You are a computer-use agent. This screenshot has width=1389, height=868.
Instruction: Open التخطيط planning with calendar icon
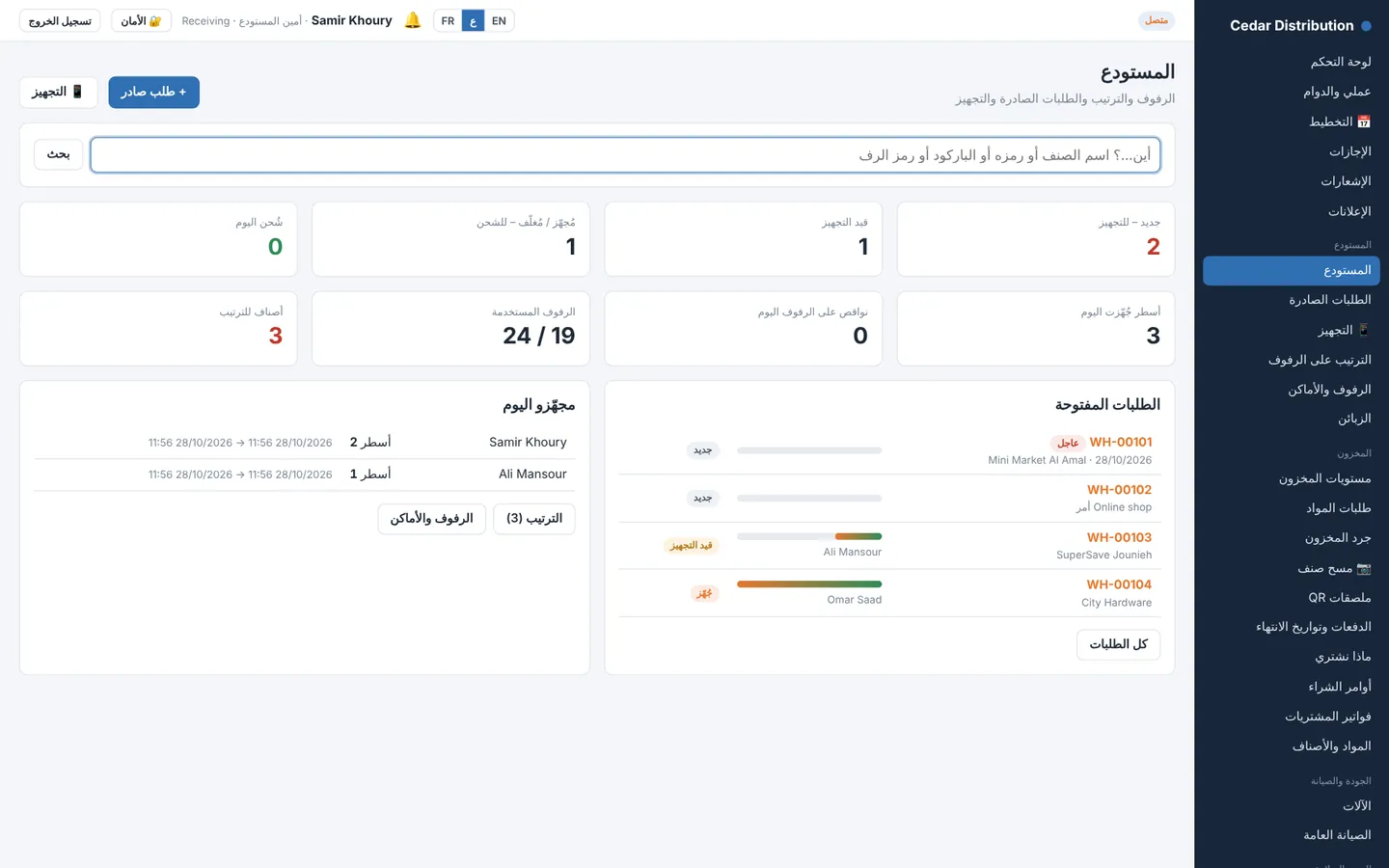click(x=1292, y=122)
